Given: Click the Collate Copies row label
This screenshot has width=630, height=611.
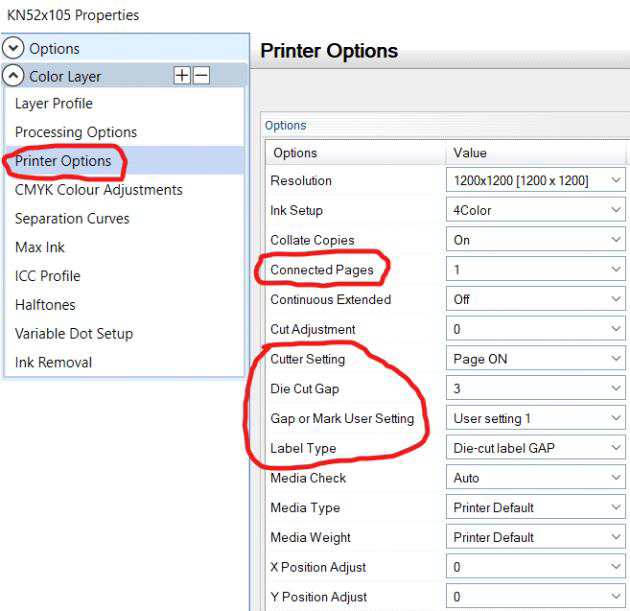Looking at the screenshot, I should coord(312,240).
